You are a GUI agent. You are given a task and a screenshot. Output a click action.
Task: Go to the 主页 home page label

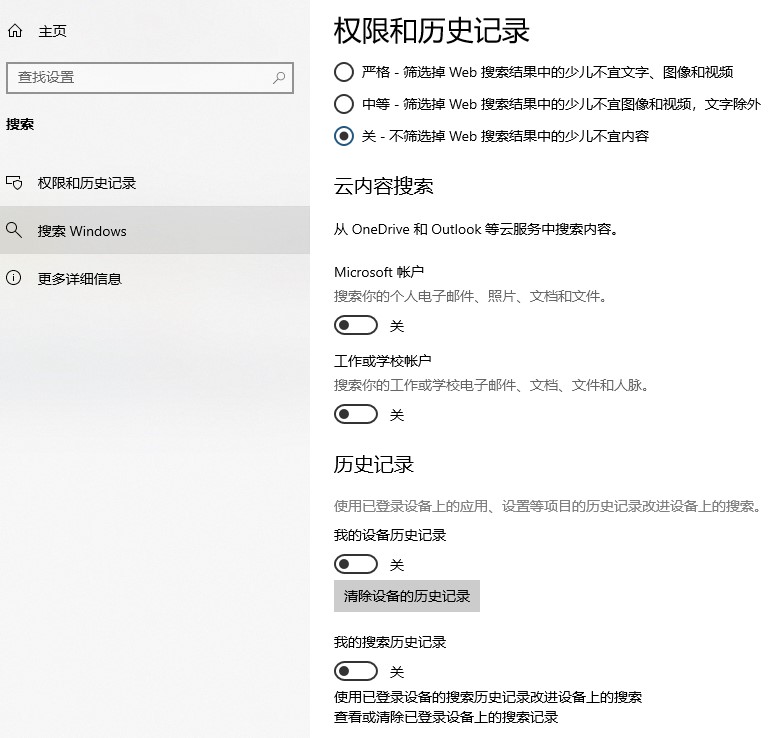(x=52, y=31)
